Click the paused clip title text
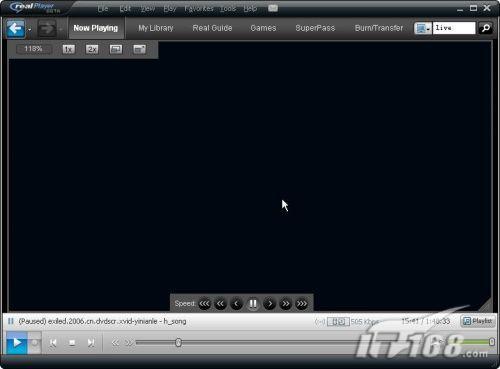 (102, 322)
